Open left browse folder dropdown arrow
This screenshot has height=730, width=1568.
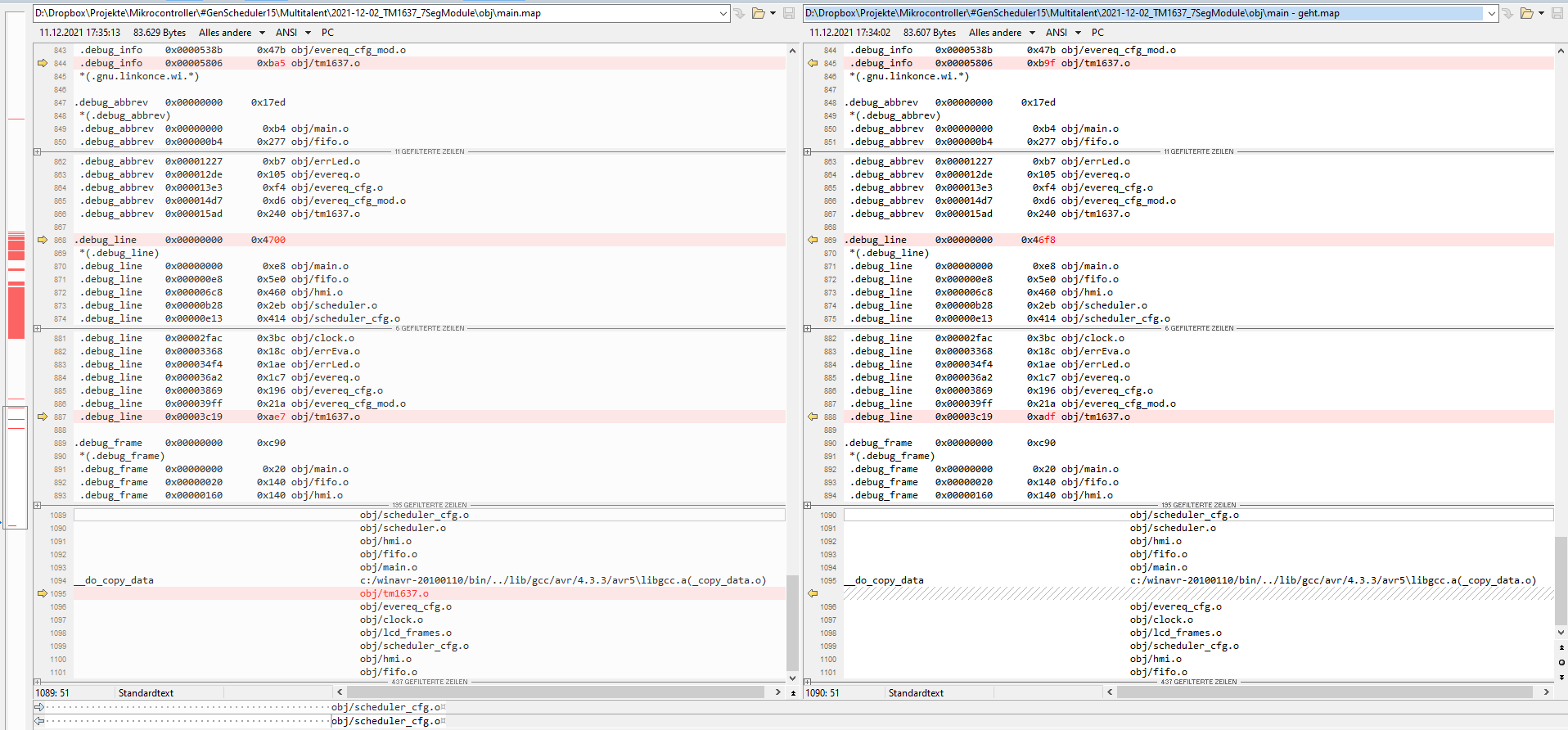[x=773, y=13]
